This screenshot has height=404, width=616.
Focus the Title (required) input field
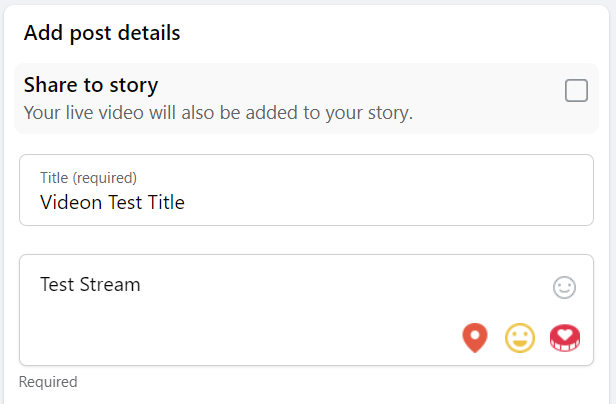click(306, 190)
